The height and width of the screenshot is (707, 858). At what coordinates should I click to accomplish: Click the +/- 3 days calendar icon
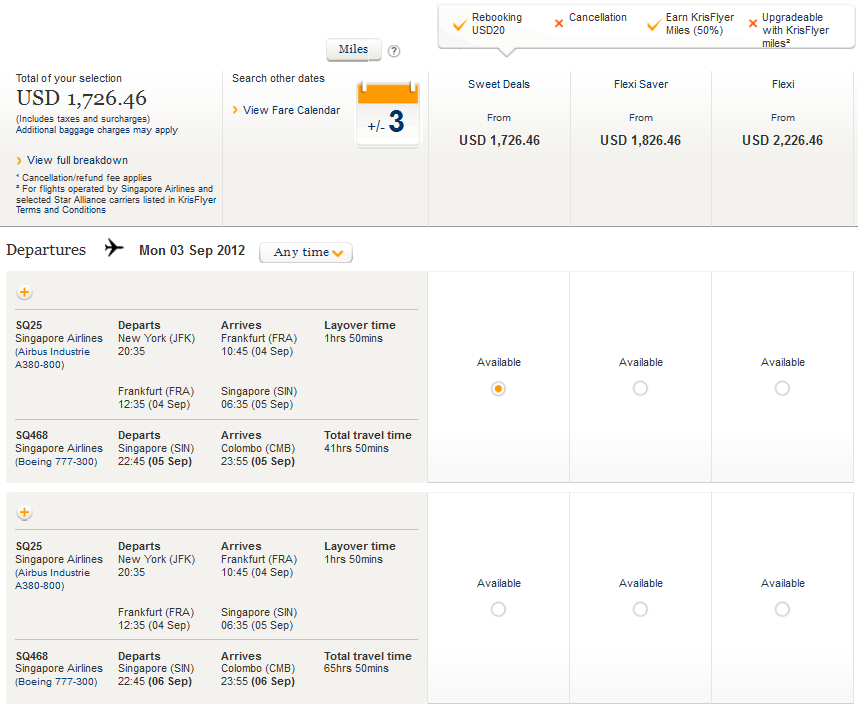click(388, 116)
